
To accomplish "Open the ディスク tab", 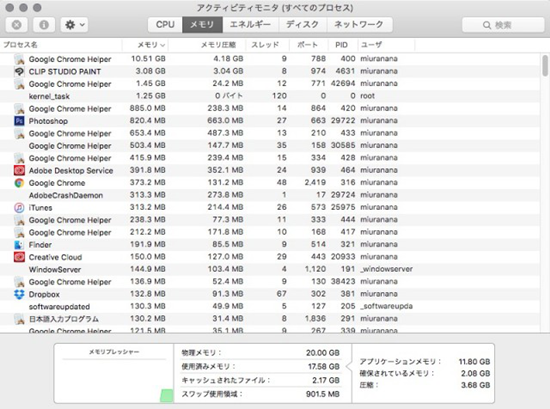I will pos(302,25).
